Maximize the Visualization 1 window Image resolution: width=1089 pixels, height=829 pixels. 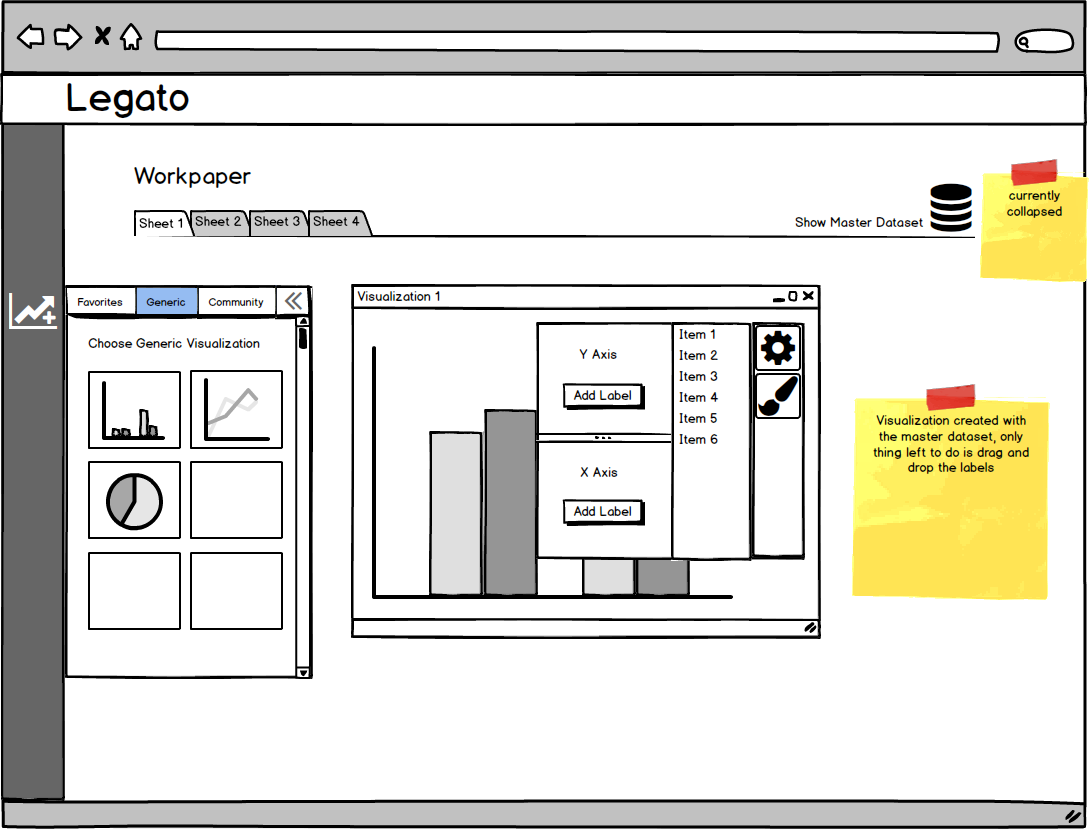tap(792, 296)
